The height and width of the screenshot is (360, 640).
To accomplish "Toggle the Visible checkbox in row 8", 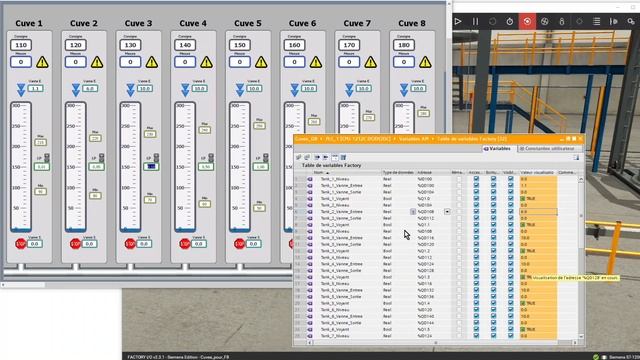I will click(511, 225).
